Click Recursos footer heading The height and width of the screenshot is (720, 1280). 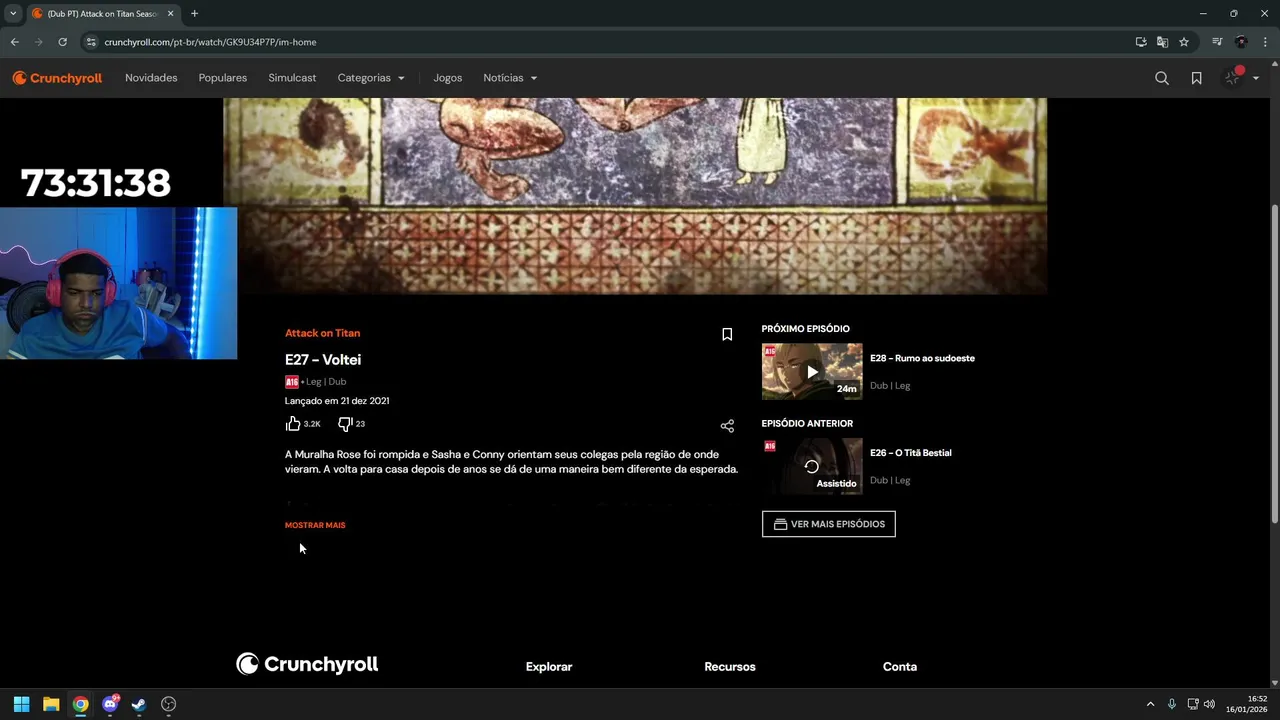click(x=730, y=667)
